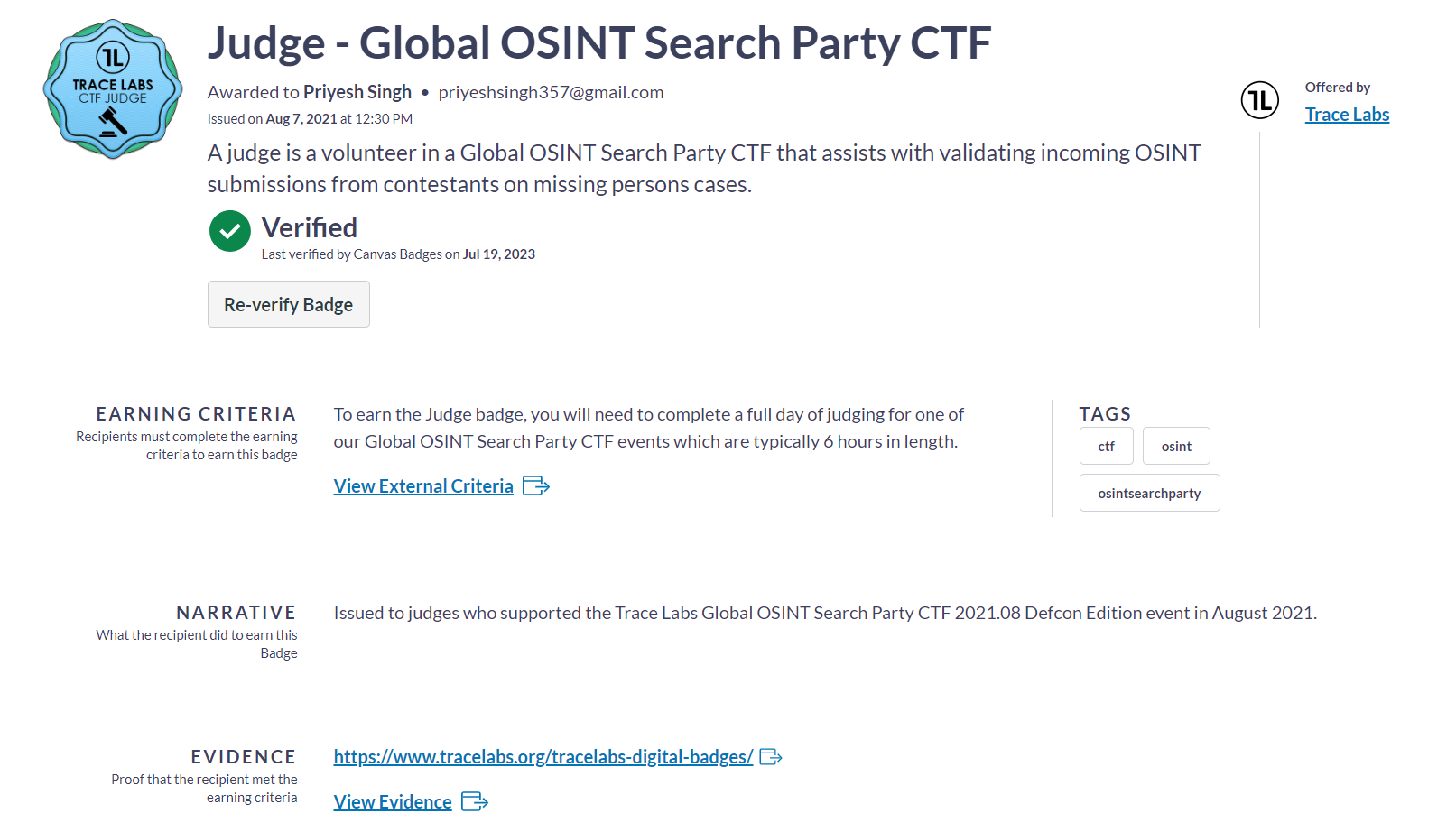Click the Narrative section heading

pos(236,613)
